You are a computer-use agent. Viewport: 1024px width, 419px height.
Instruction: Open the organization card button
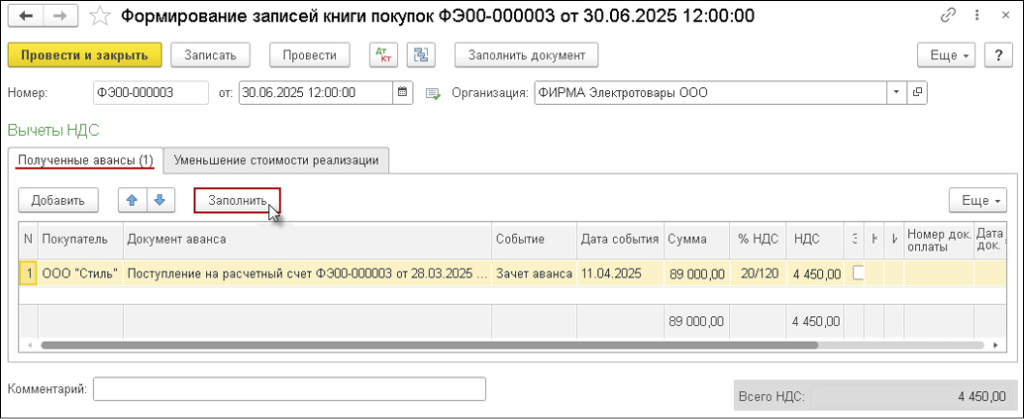[917, 93]
